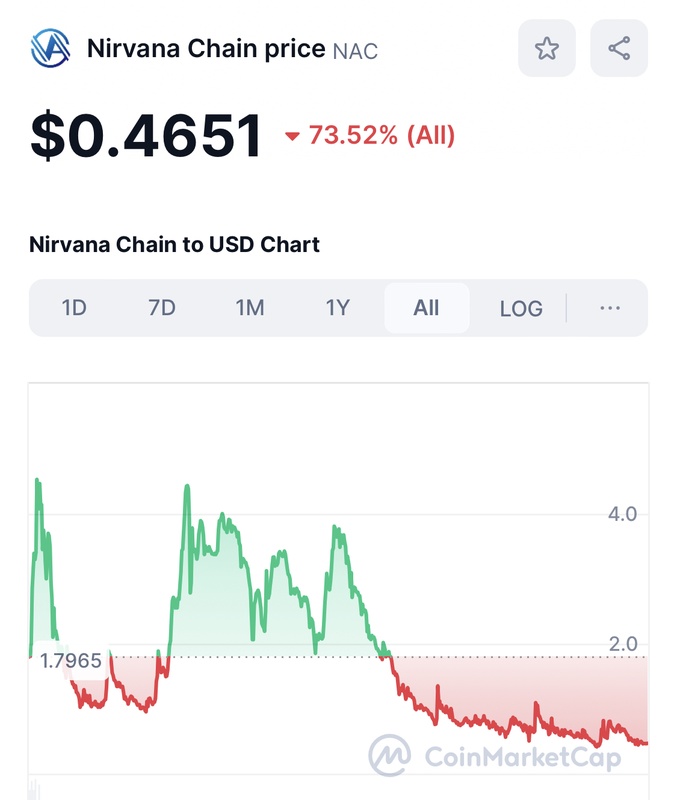Screen dimensions: 677x800
Task: Toggle LOG scale on chart
Action: (x=521, y=308)
